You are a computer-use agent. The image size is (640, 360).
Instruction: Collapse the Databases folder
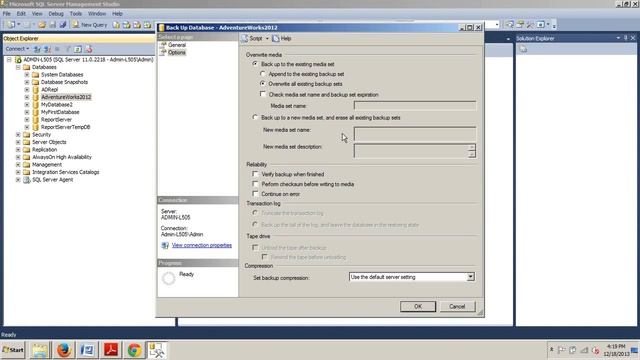tap(18, 67)
